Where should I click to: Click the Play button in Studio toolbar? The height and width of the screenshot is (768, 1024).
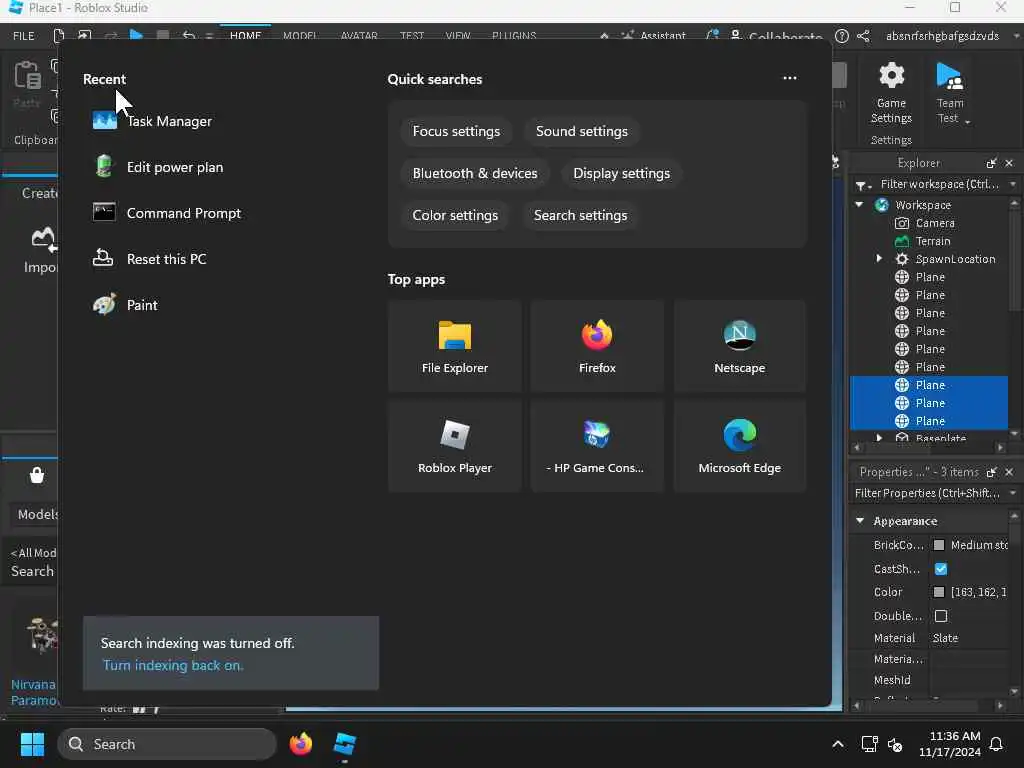(x=136, y=35)
